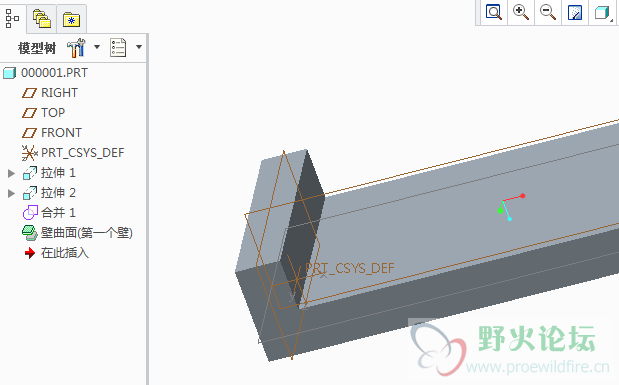Open the Show list dropdown arrow
Screen dimensions: 619x385
[x=139, y=47]
